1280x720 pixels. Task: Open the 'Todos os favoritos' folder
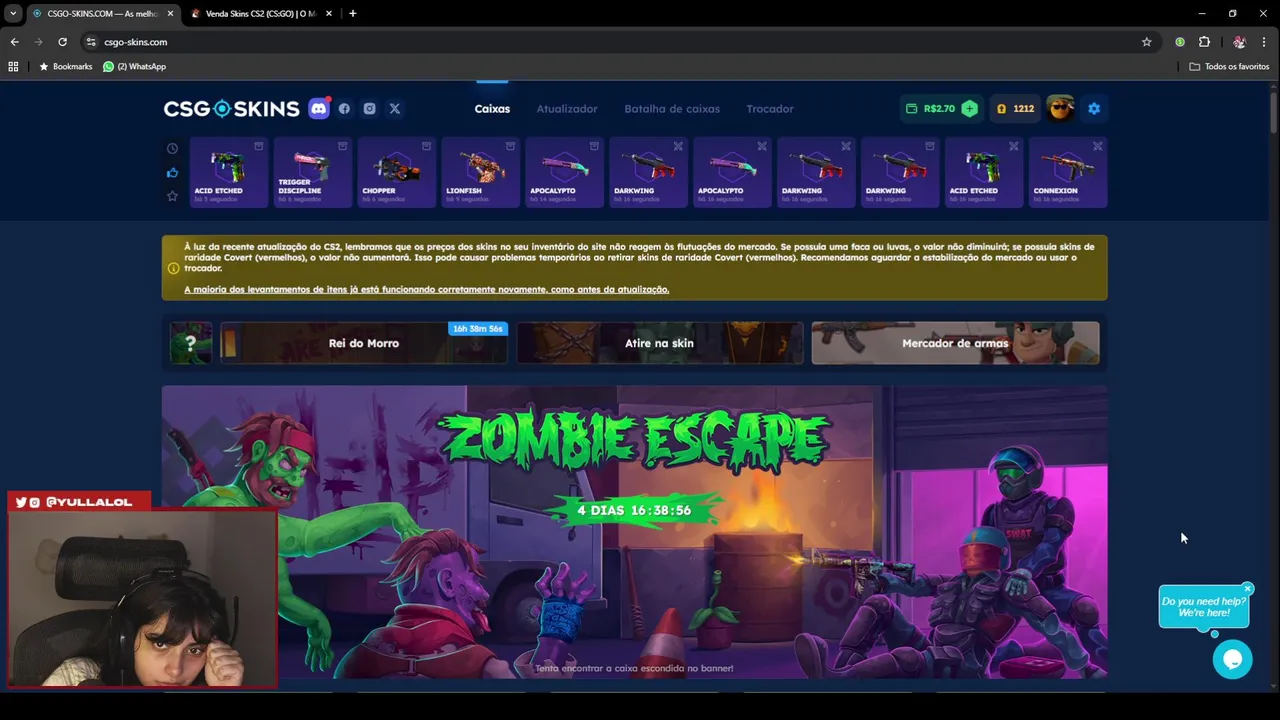(x=1229, y=66)
